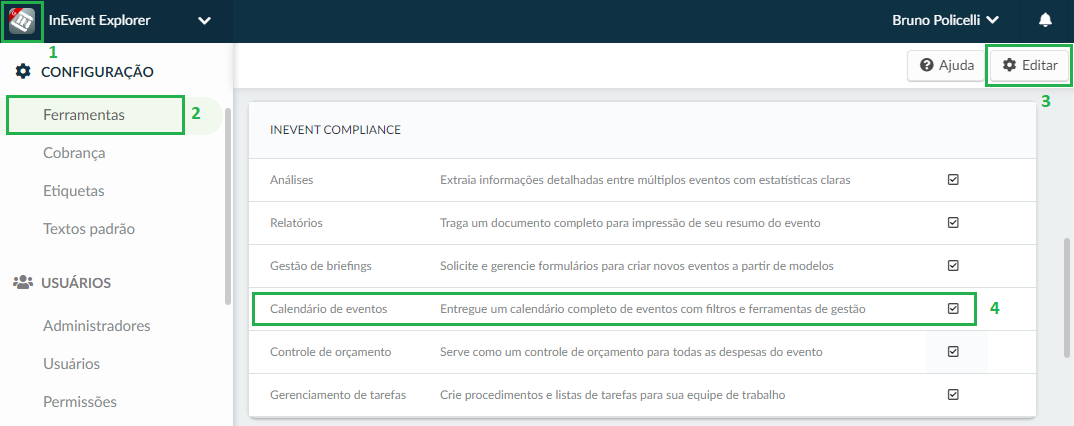
Task: Click the Gerenciamento de tarefas label
Action: coord(338,395)
